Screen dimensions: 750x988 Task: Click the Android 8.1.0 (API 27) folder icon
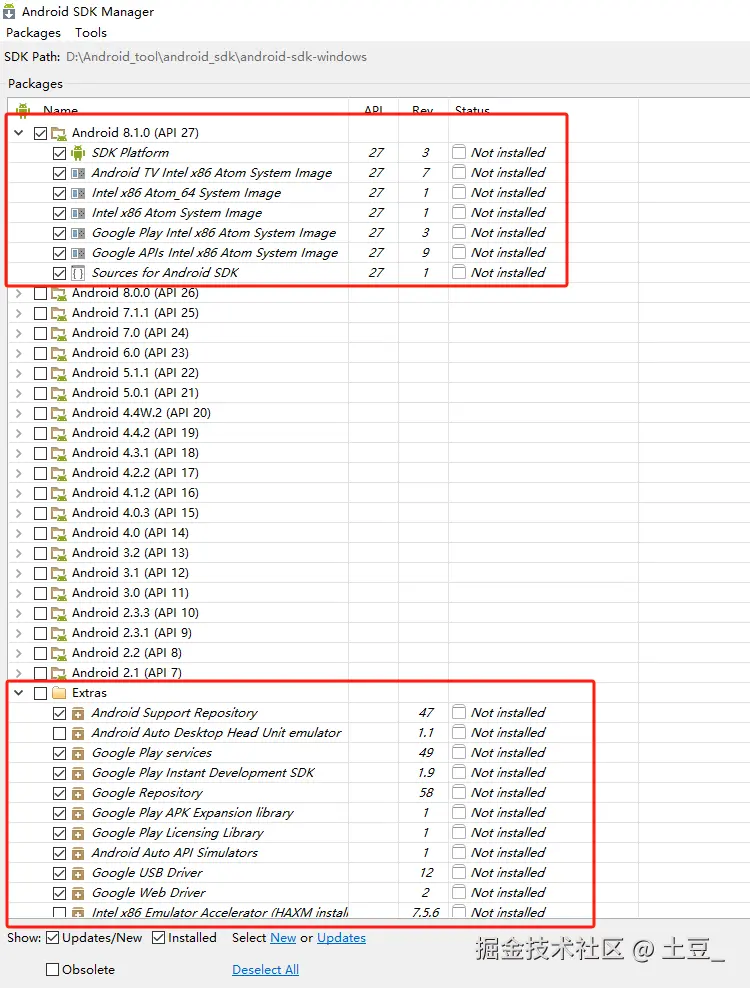click(59, 134)
